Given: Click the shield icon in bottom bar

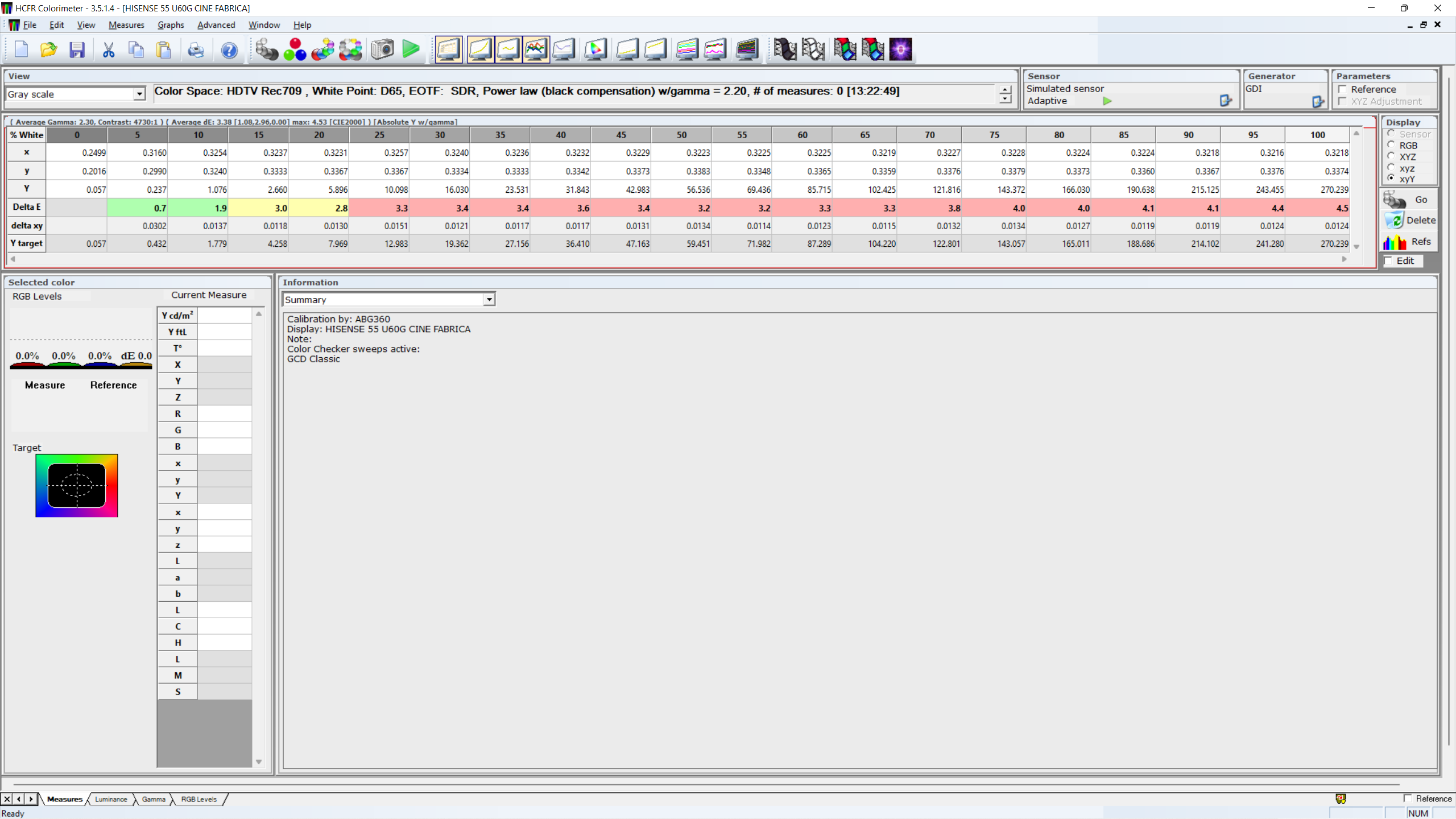Looking at the screenshot, I should (x=1341, y=799).
